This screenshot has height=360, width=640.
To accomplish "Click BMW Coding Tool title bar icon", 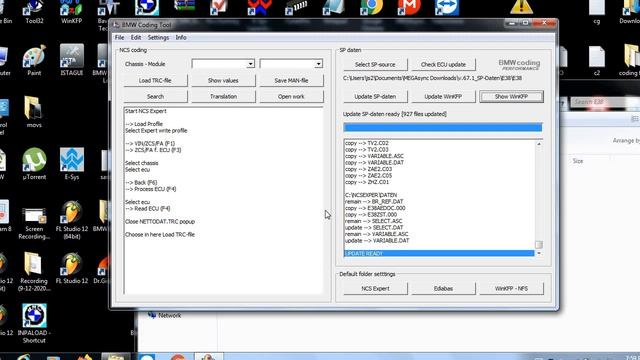I will 116,25.
